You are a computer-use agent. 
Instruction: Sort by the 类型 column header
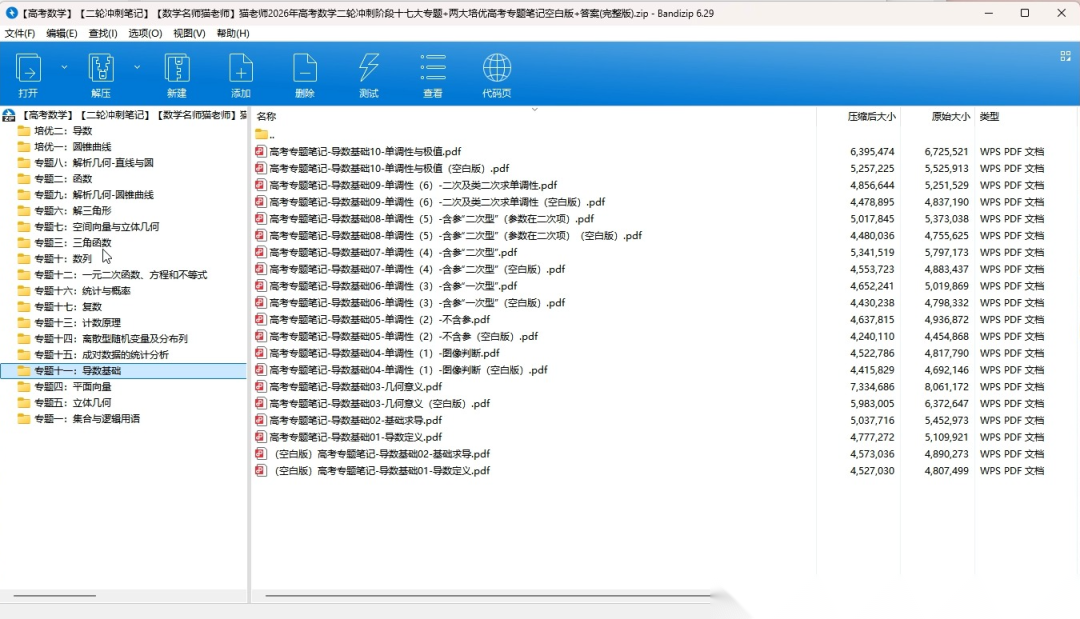click(x=989, y=117)
